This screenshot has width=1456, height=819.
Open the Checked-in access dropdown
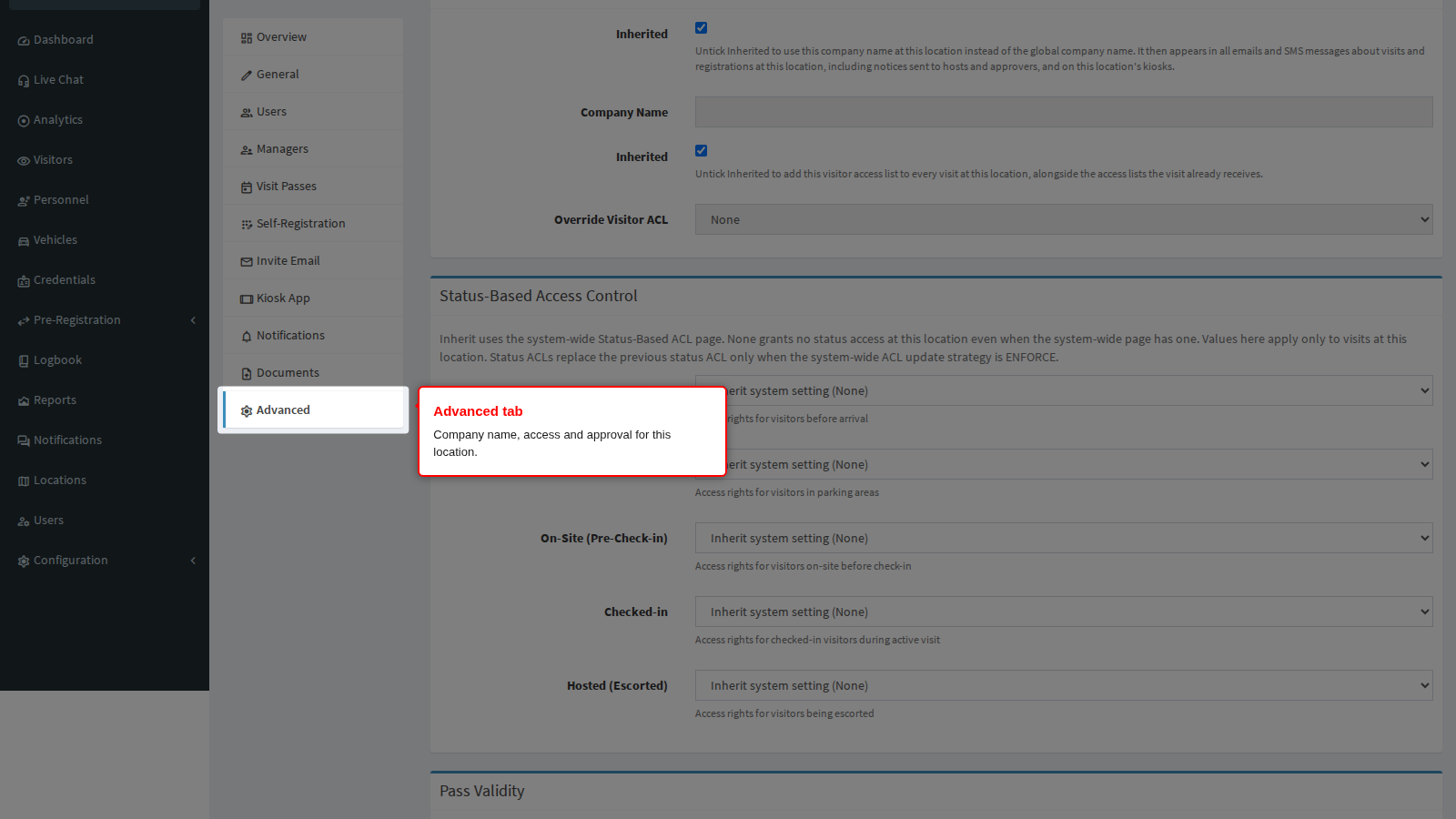(1064, 612)
